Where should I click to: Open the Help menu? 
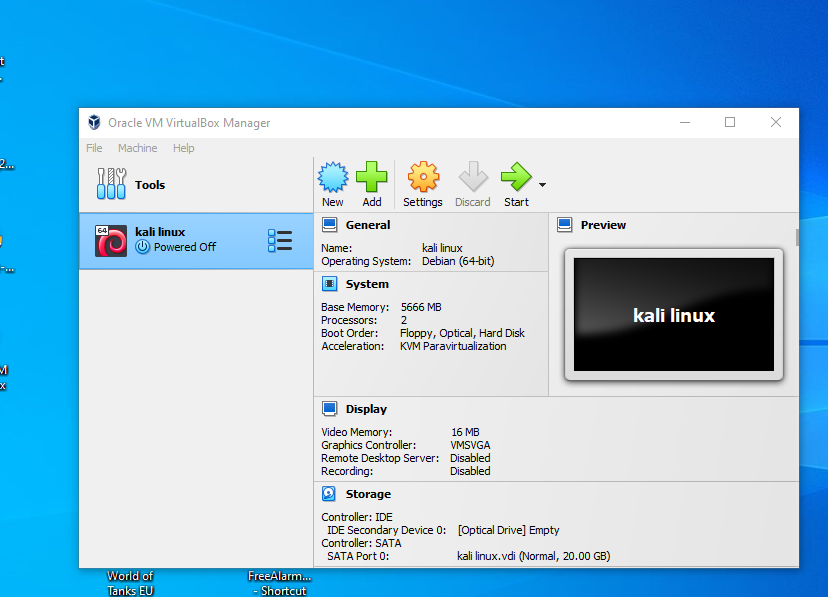184,148
